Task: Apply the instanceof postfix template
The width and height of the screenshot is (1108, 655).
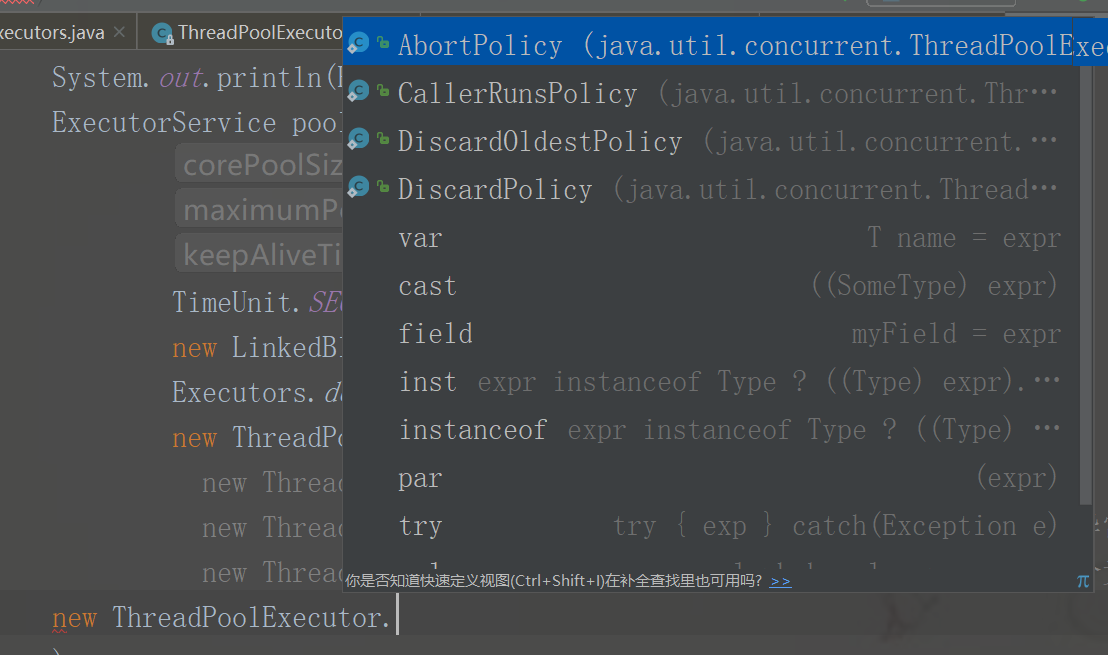Action: [x=712, y=430]
